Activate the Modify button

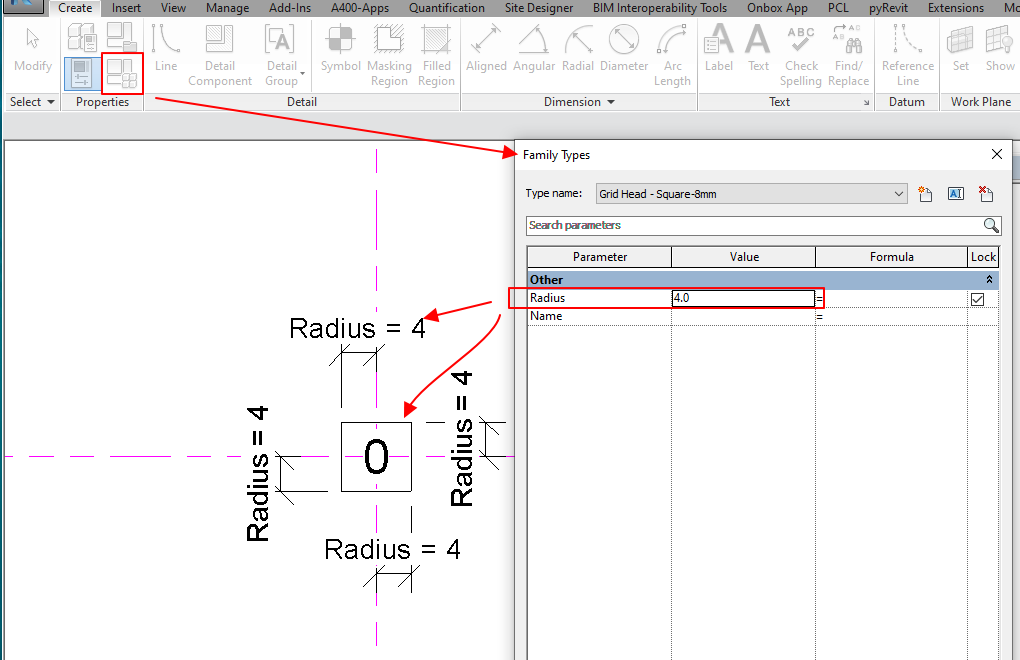pyautogui.click(x=31, y=45)
